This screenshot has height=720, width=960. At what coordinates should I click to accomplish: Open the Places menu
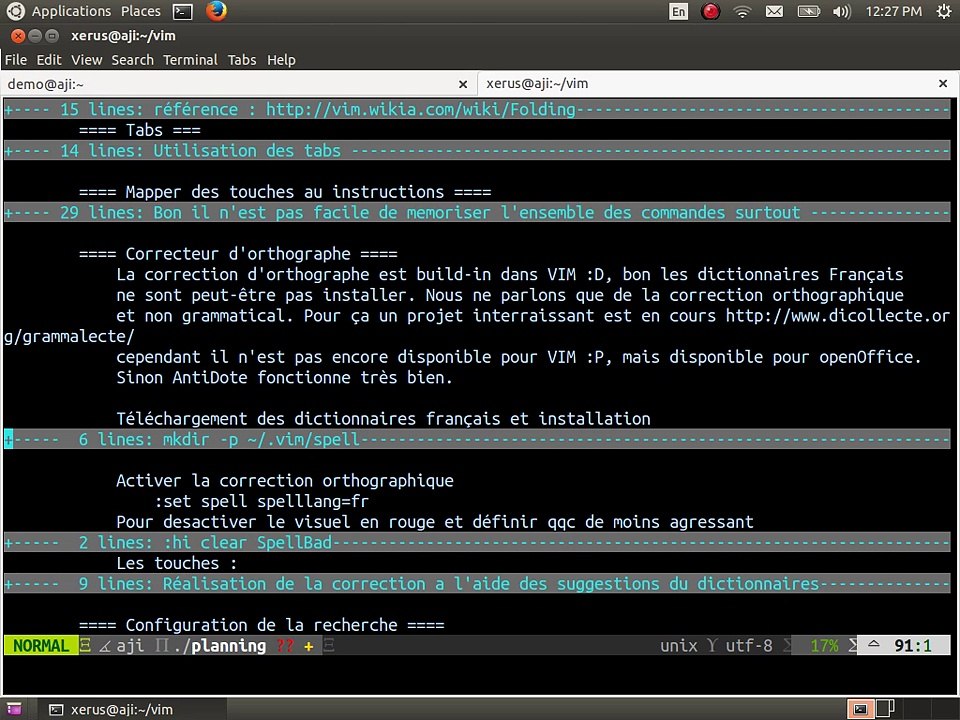coord(141,11)
